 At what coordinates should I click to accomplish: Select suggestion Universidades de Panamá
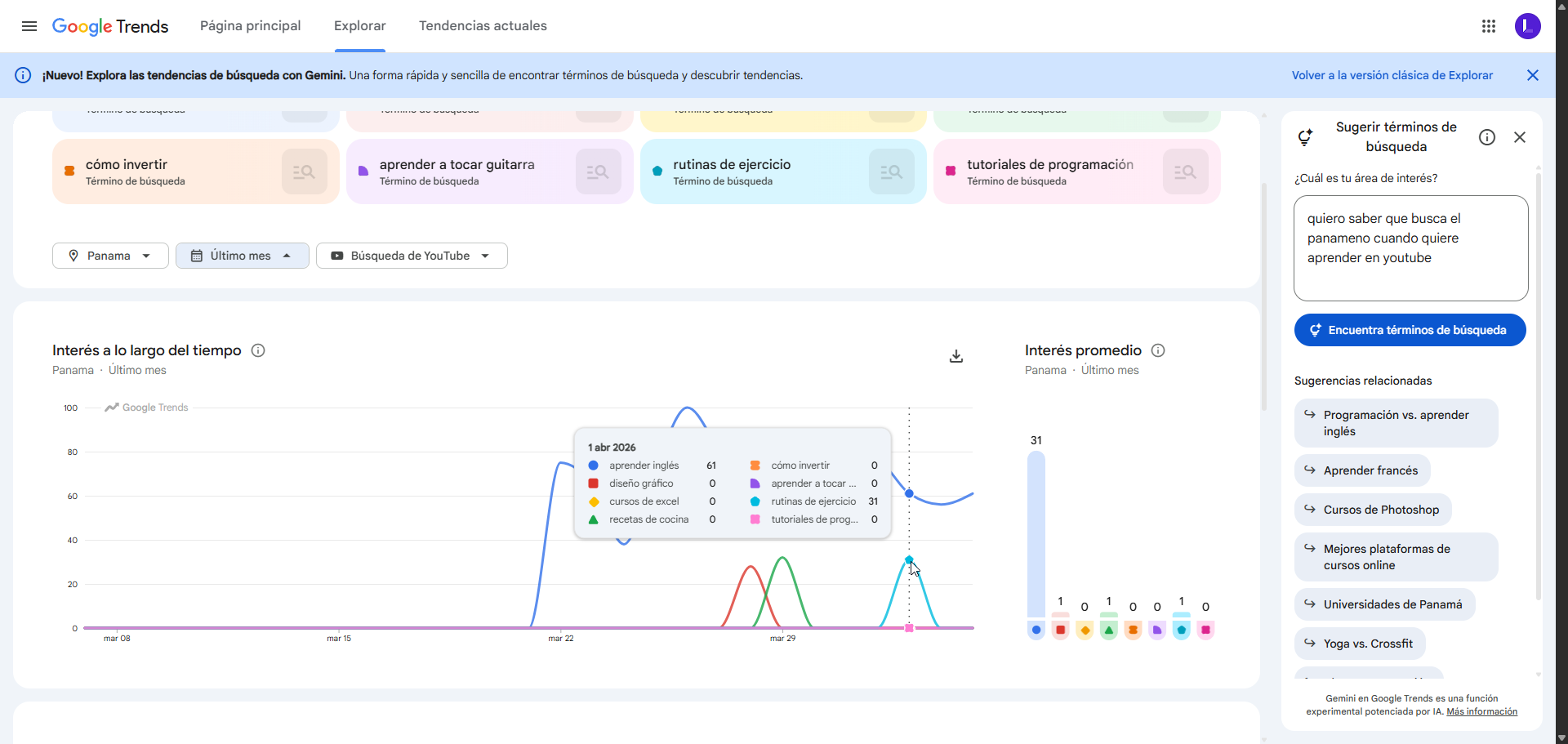tap(1384, 604)
